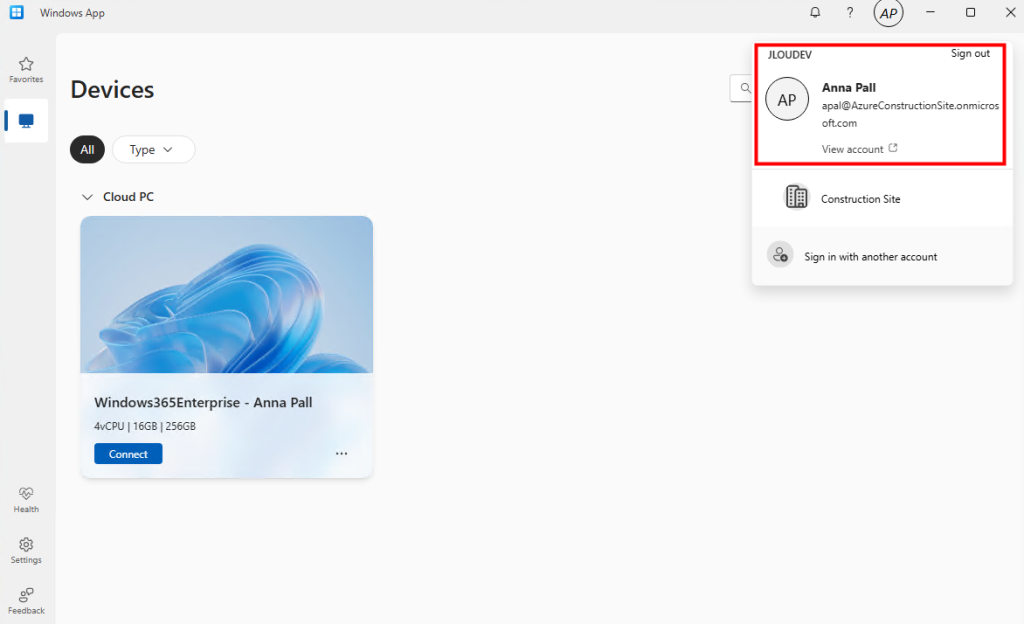Open Settings from the sidebar
The image size is (1024, 624).
coord(26,550)
